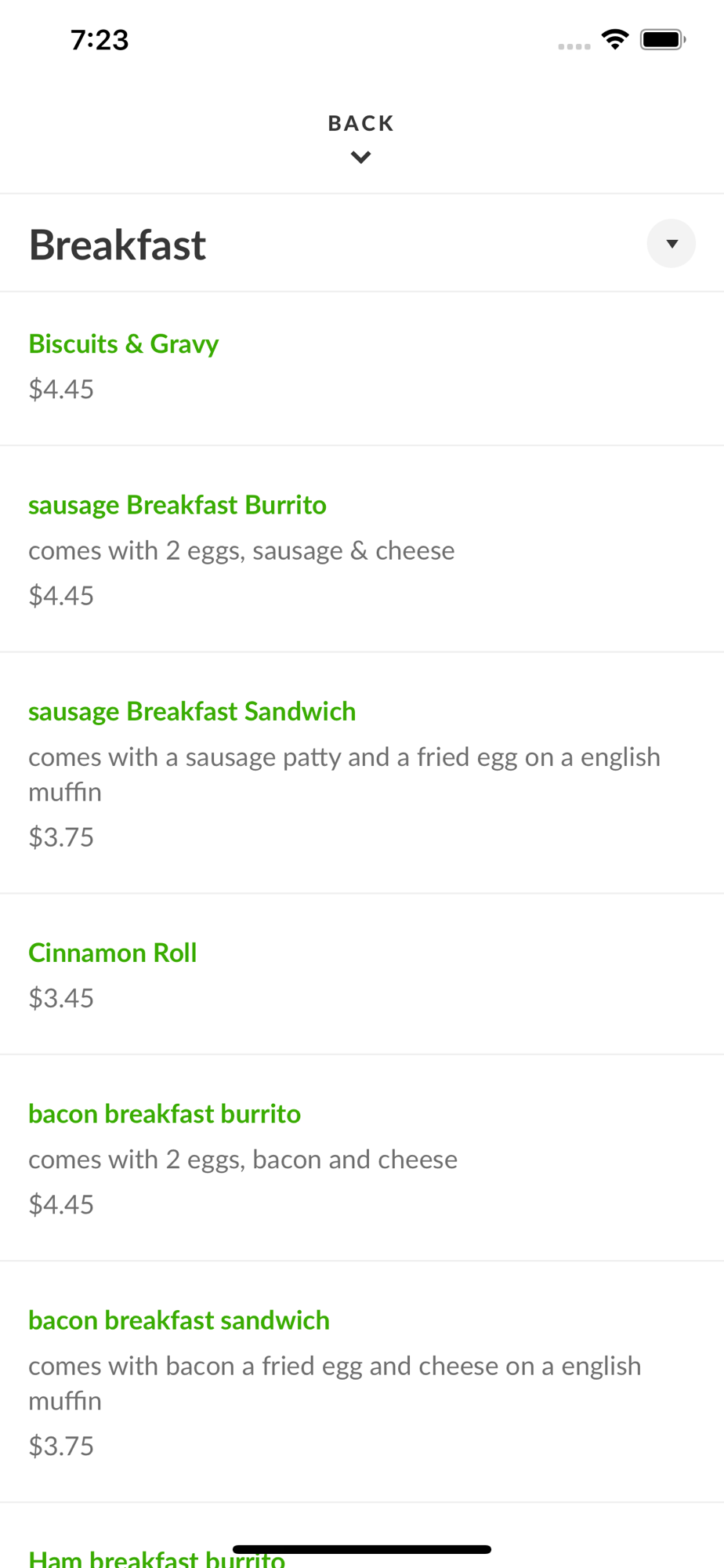Tap bacon fried egg sandwich description
The height and width of the screenshot is (1568, 724).
(335, 1383)
